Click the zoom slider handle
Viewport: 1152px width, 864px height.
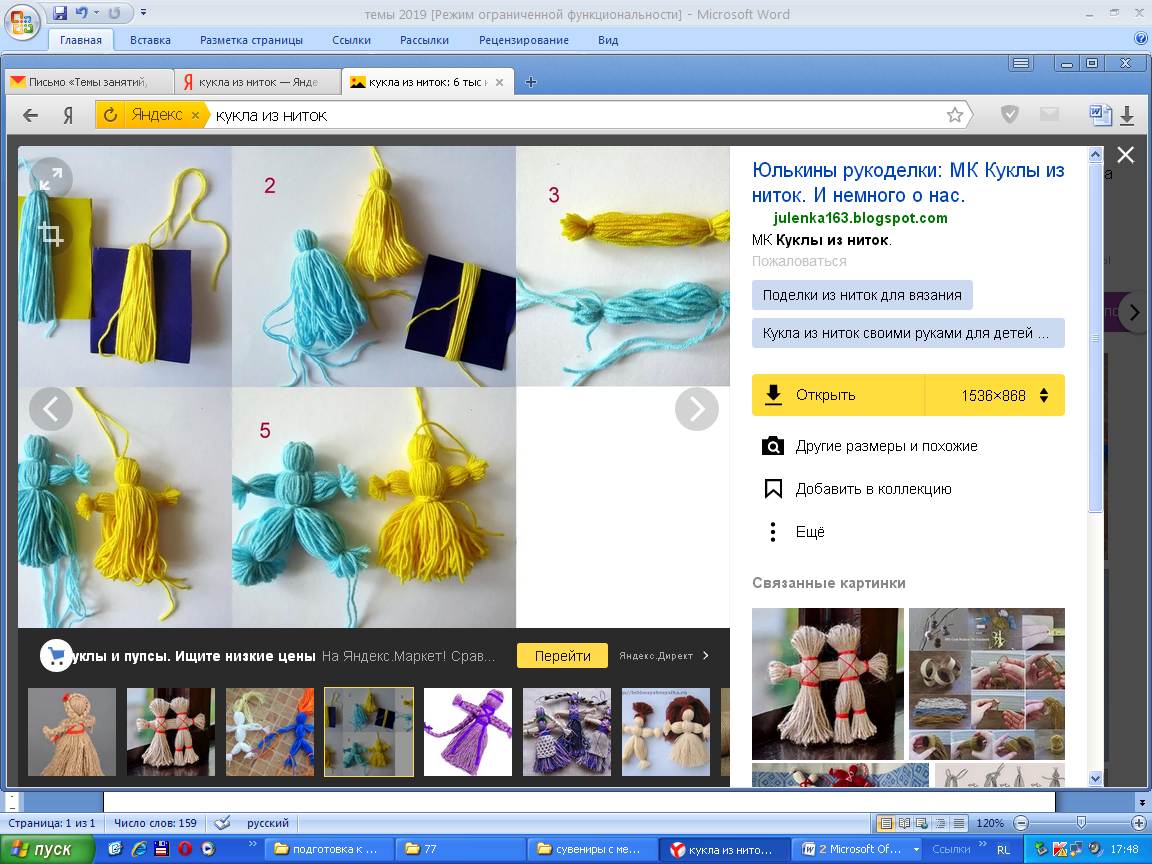click(x=1081, y=823)
